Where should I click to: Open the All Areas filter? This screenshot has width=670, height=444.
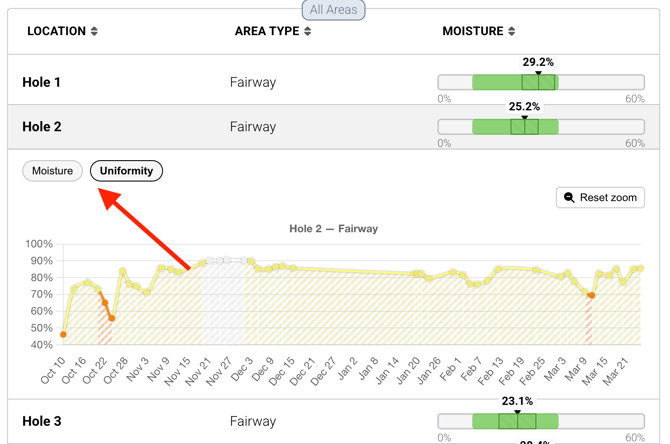333,10
